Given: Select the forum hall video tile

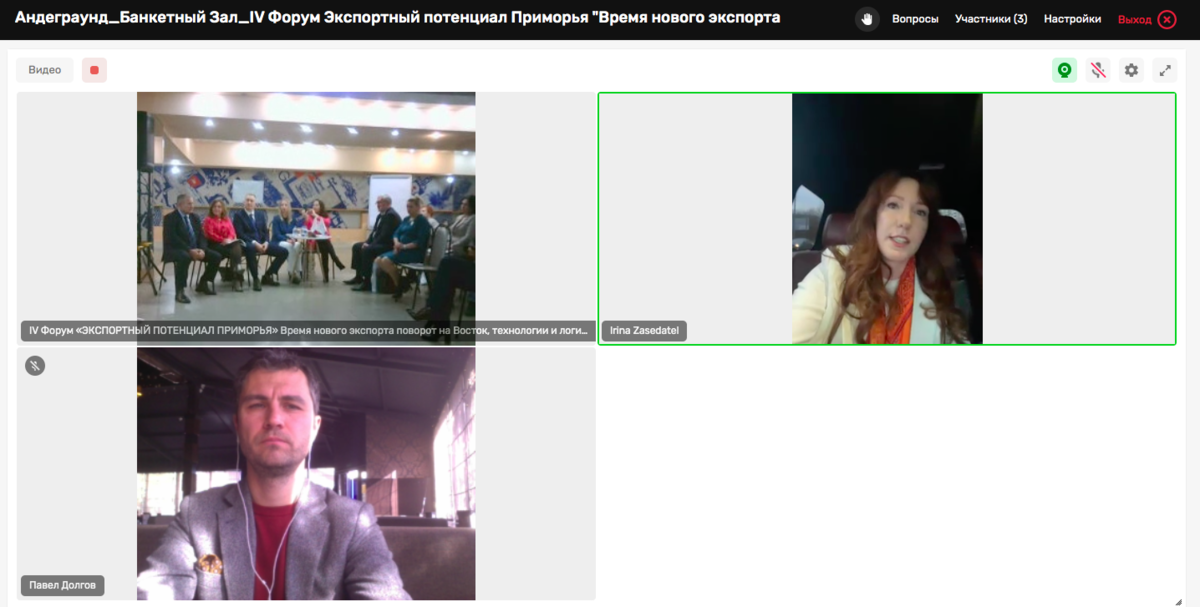Looking at the screenshot, I should (306, 218).
